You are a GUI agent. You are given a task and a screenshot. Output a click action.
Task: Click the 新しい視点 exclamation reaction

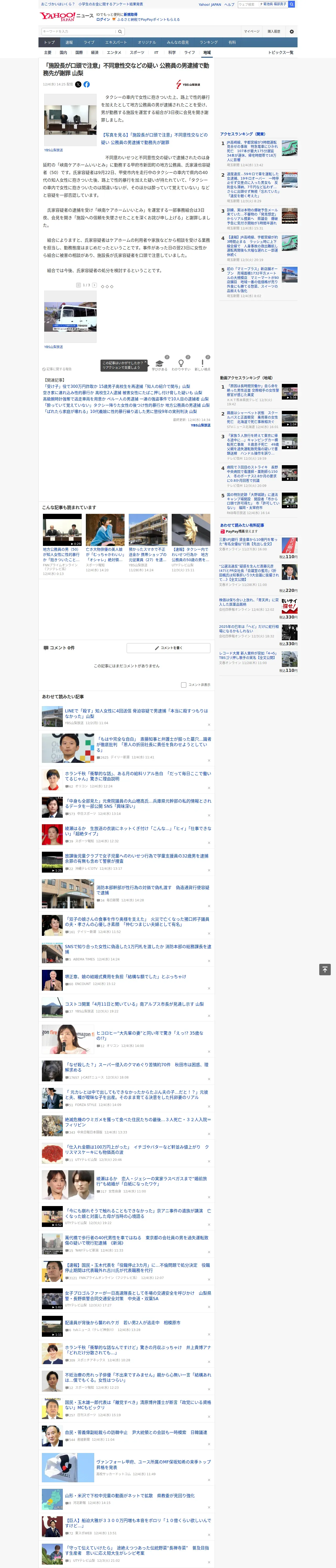[203, 364]
